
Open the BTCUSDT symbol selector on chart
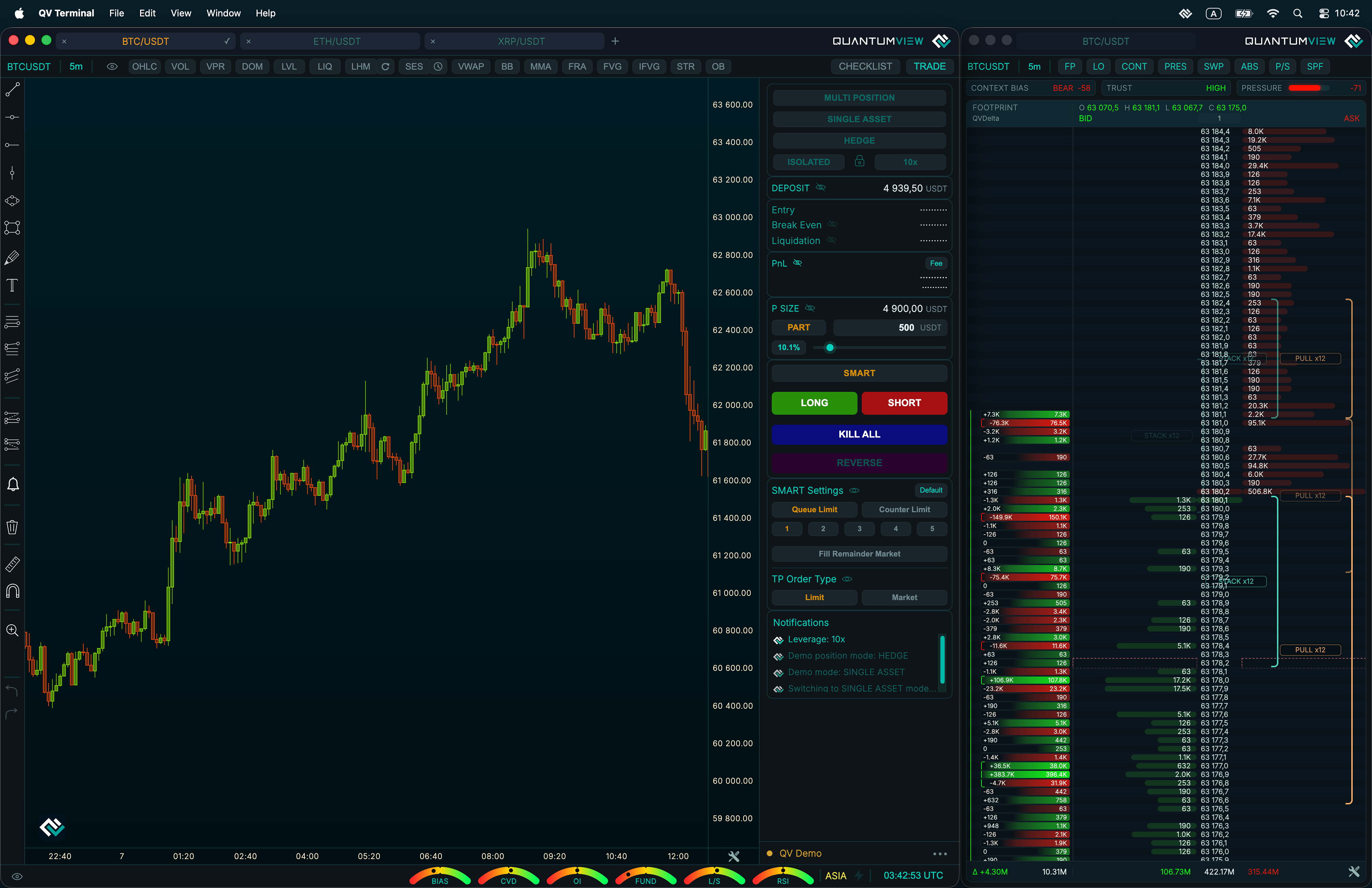click(29, 67)
